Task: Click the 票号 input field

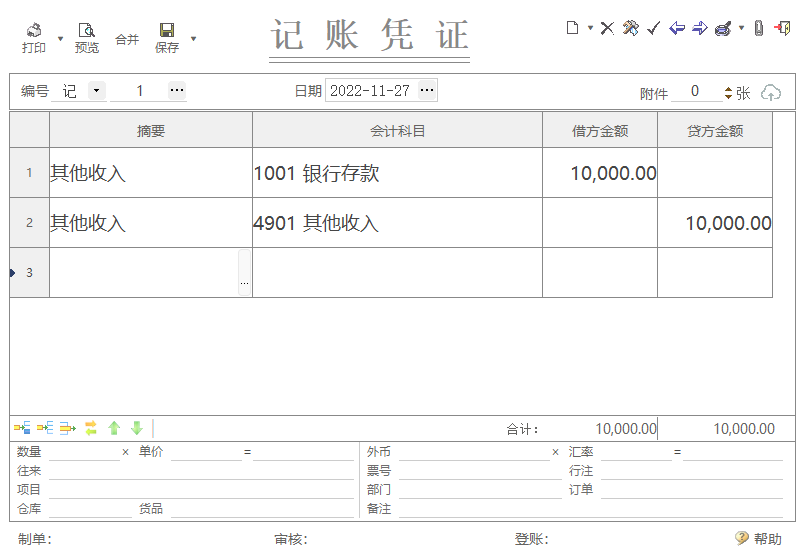Action: point(480,471)
